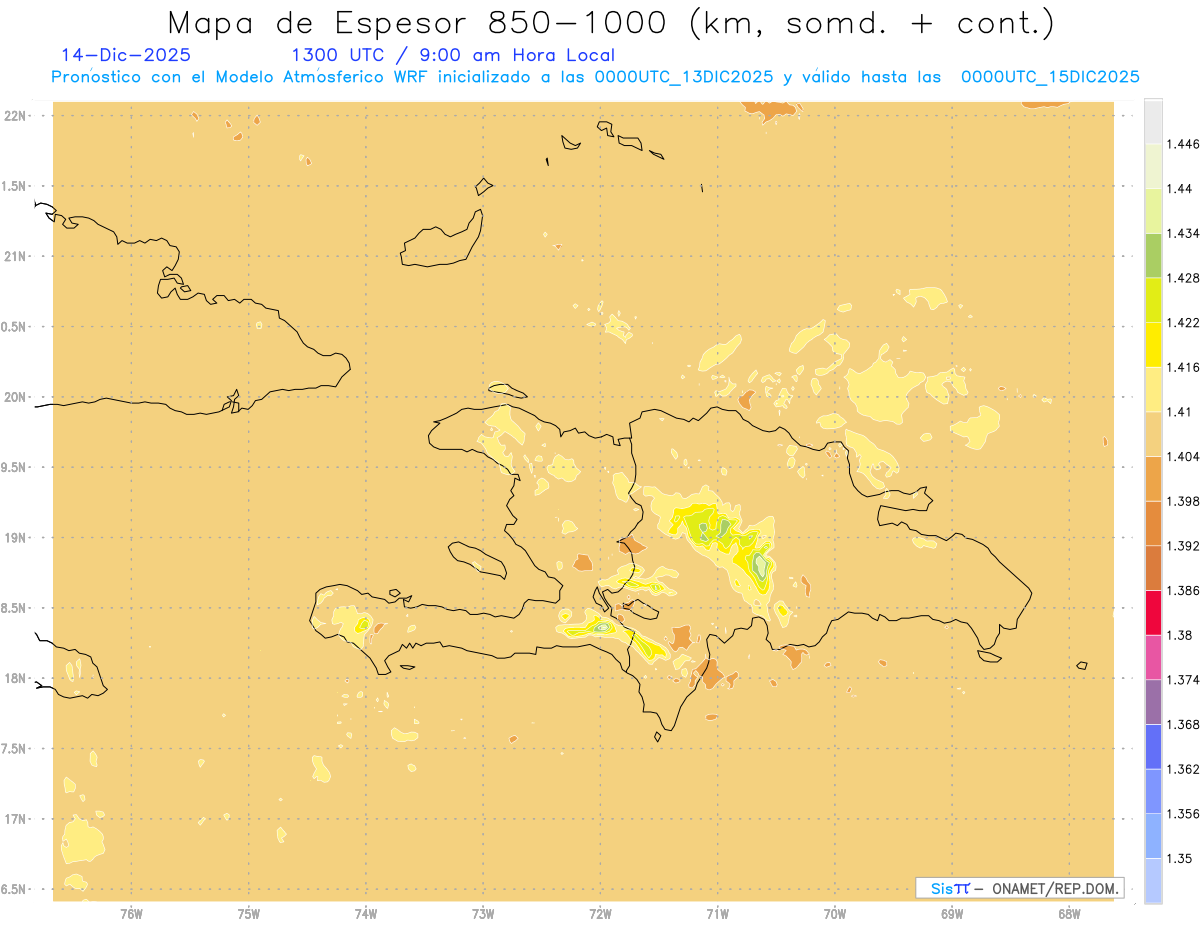The width and height of the screenshot is (1200, 927).
Task: Click the 75W longitude label
Action: pos(248,912)
